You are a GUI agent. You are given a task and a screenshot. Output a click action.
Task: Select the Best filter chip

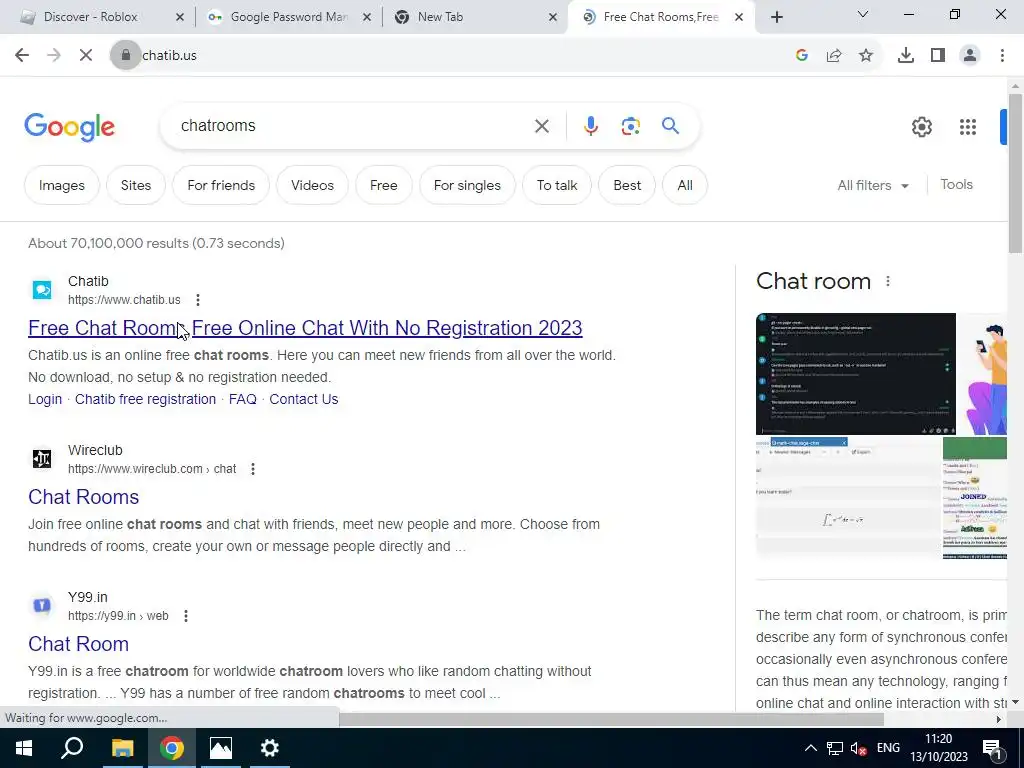627,185
